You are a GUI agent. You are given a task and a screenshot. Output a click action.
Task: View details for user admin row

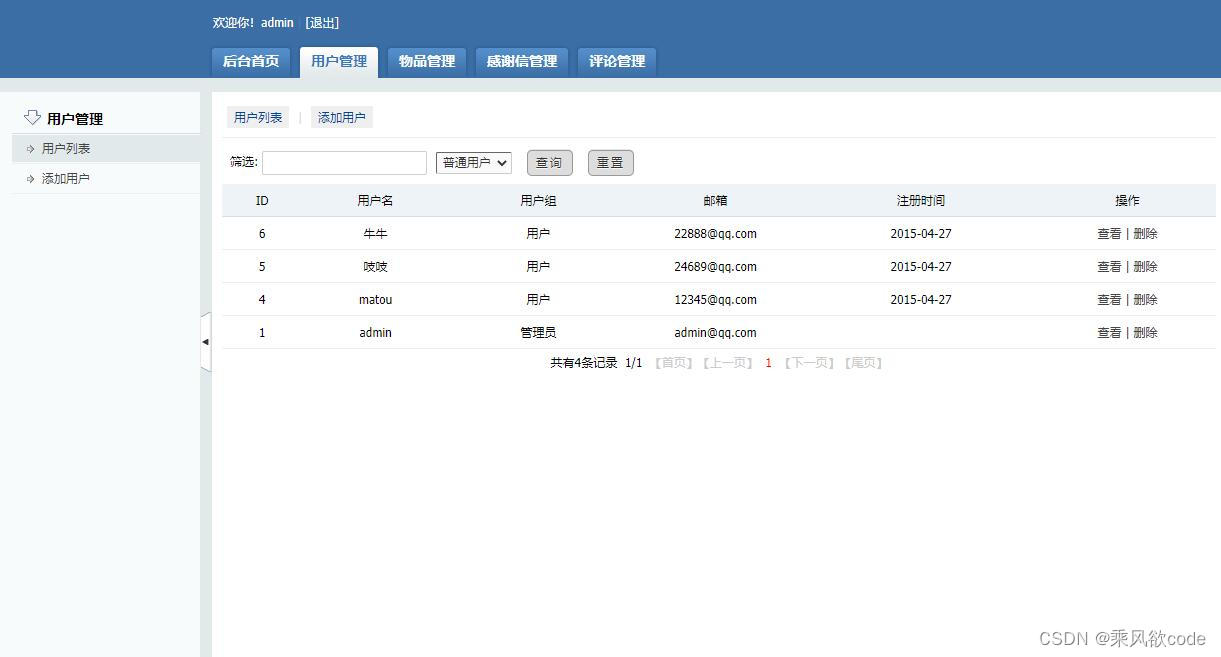click(x=1109, y=333)
